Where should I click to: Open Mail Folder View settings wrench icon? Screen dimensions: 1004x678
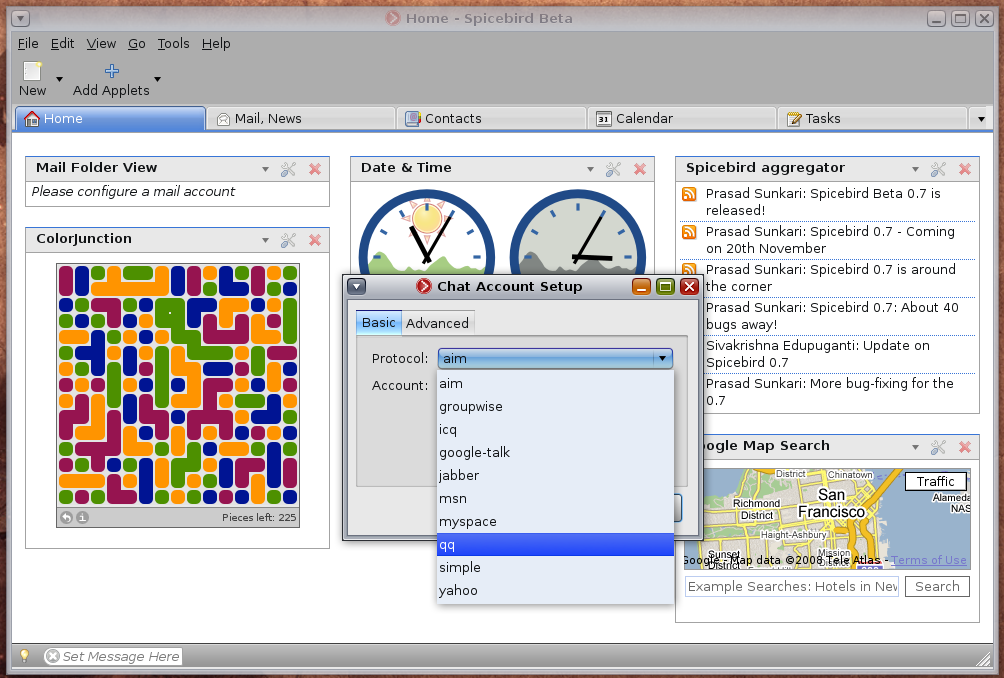click(x=288, y=169)
